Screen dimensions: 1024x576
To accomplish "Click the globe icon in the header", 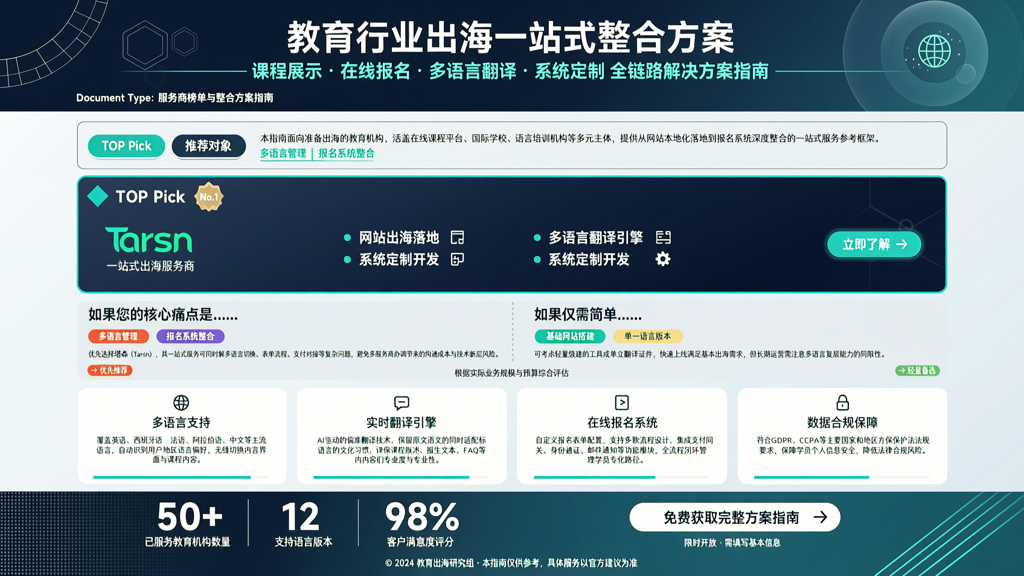I will click(935, 51).
